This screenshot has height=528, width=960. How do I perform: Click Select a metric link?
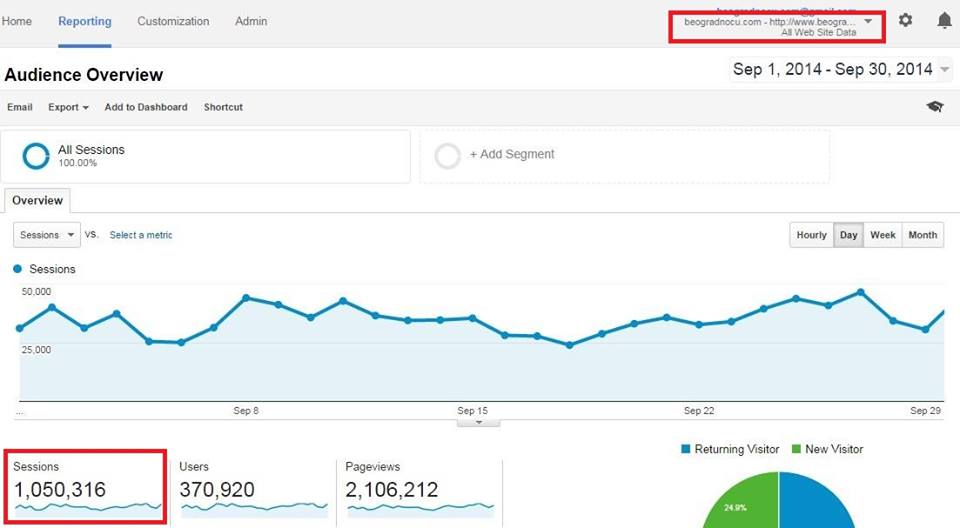tap(141, 235)
